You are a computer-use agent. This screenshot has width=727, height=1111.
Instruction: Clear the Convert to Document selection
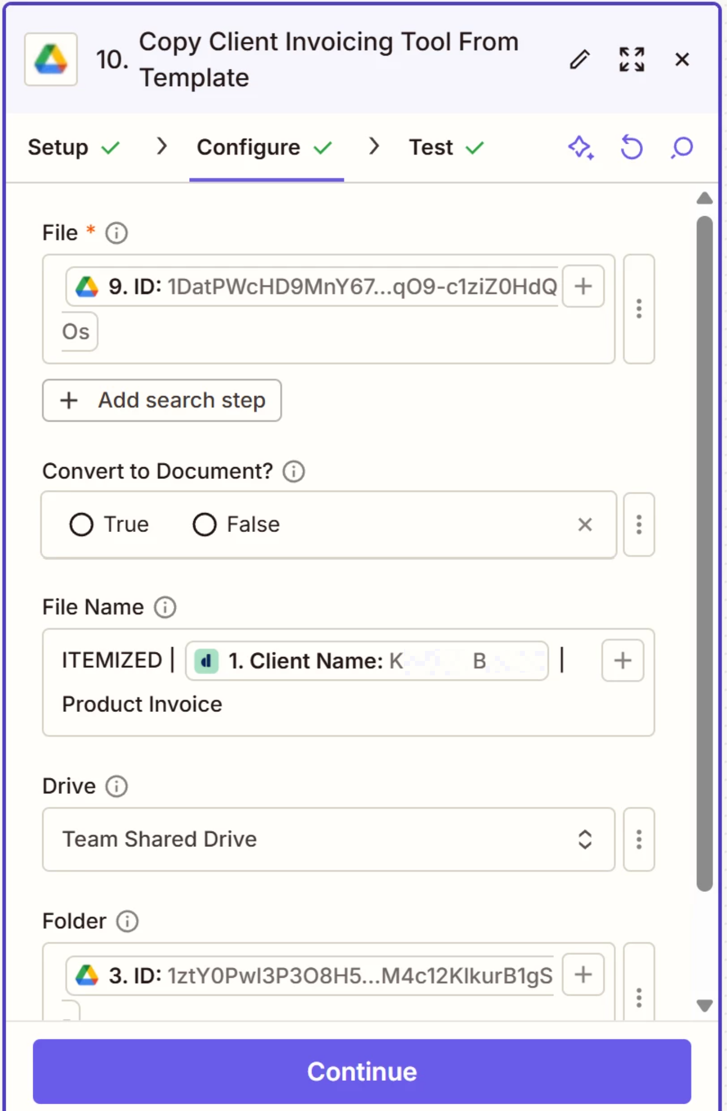point(585,525)
